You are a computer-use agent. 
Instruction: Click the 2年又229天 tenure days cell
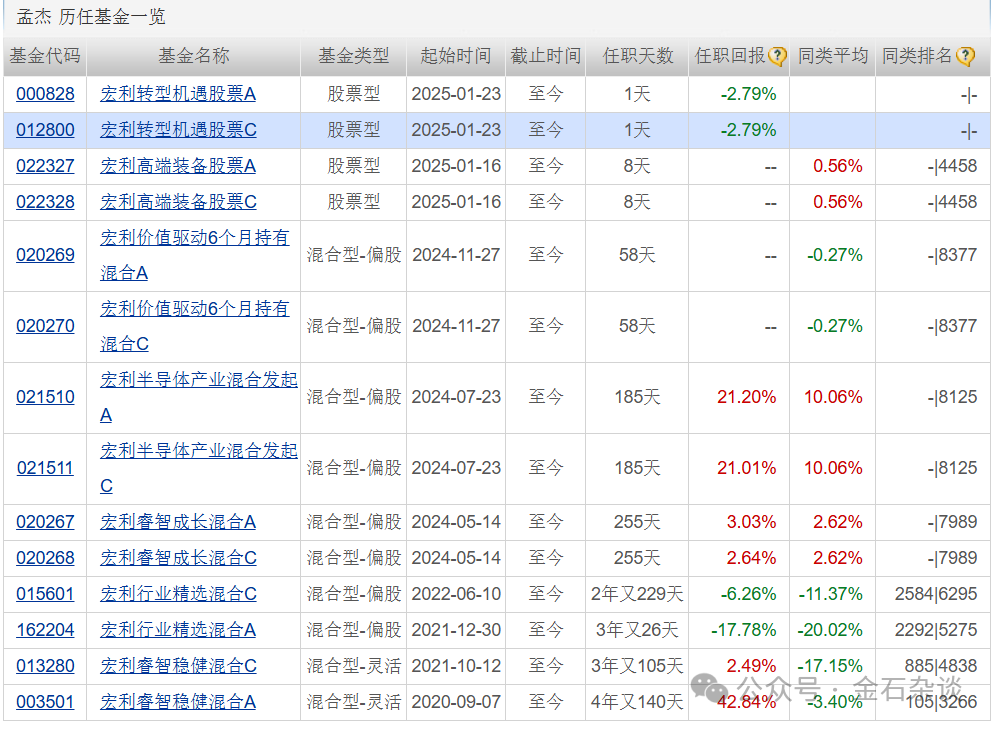[x=637, y=595]
